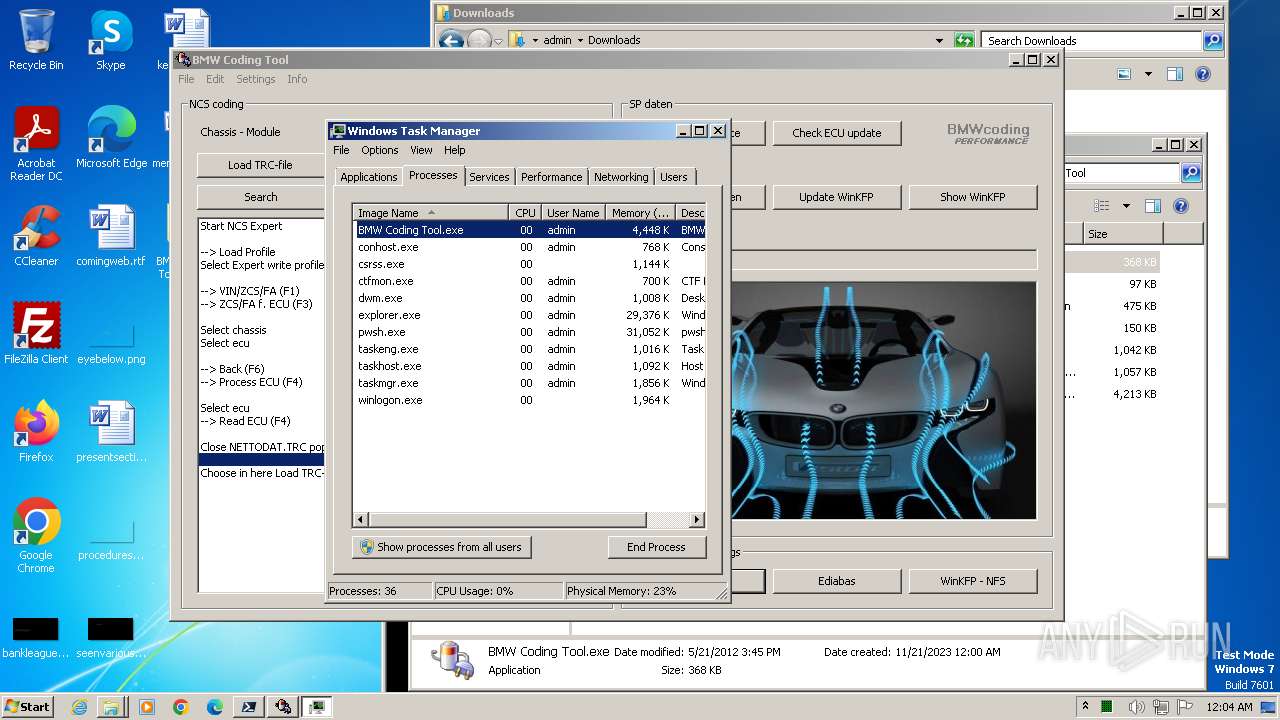Image resolution: width=1280 pixels, height=720 pixels.
Task: Click Show processes from all users
Action: pos(441,547)
